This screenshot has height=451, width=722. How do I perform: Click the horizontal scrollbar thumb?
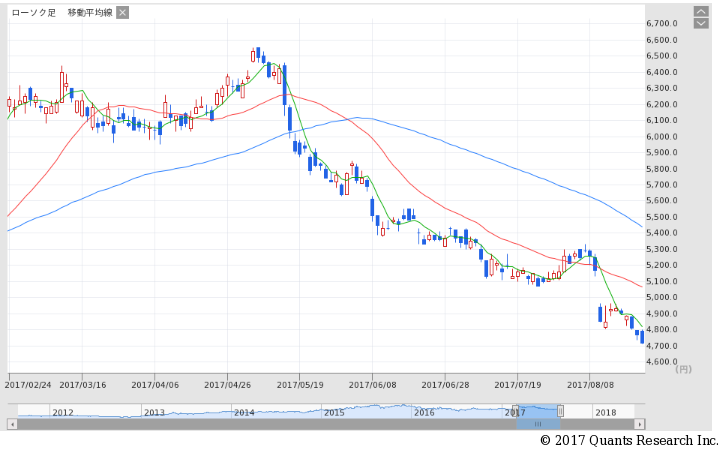point(538,424)
